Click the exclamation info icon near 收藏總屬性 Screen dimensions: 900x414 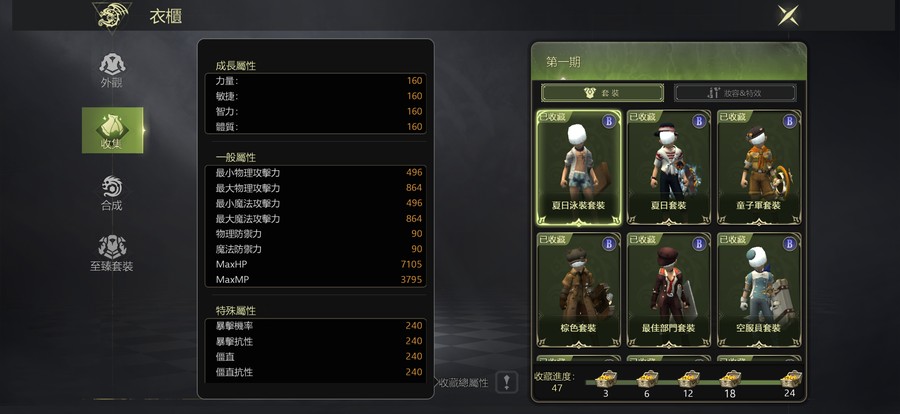point(507,382)
